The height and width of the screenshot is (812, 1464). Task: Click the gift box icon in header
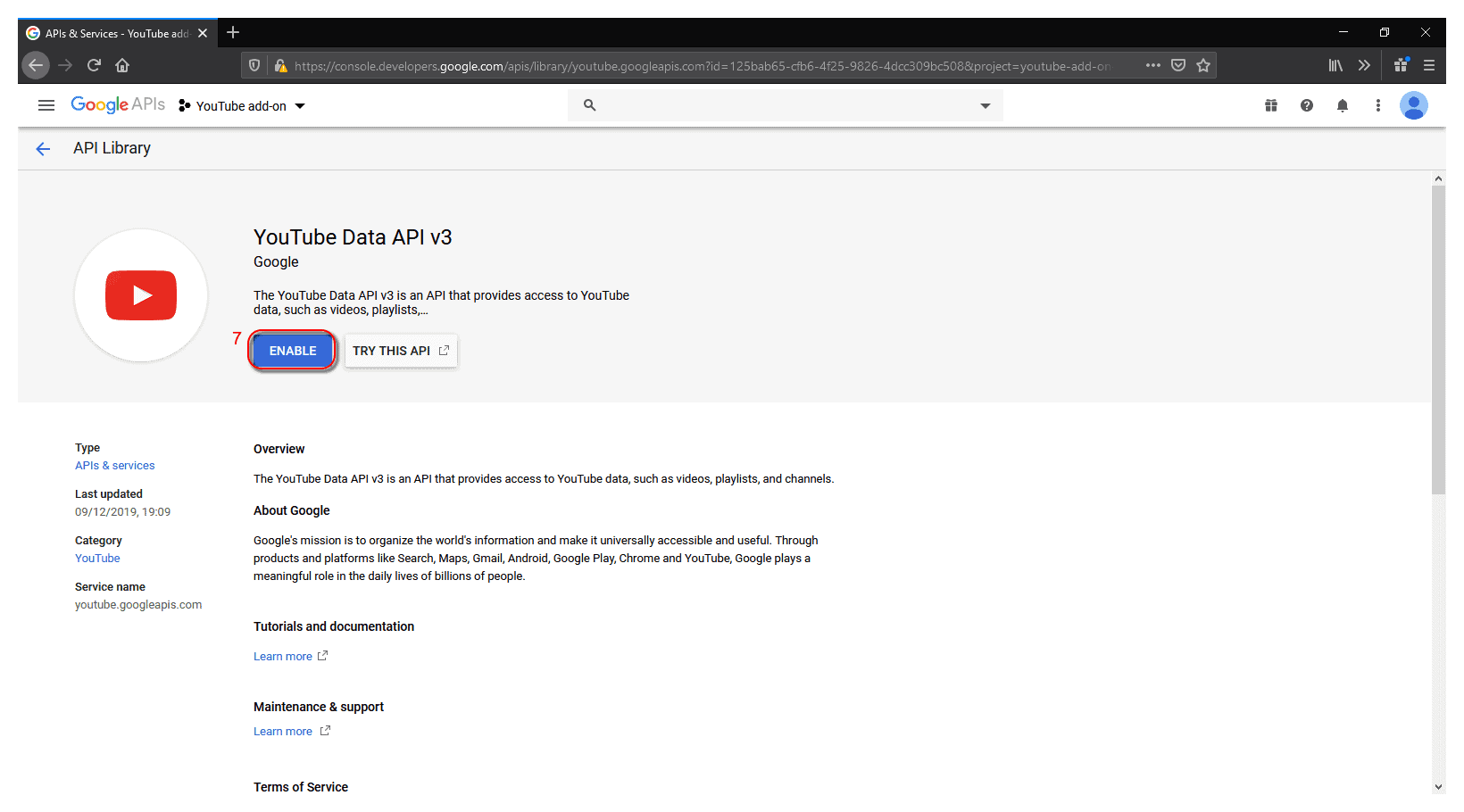coord(1270,105)
